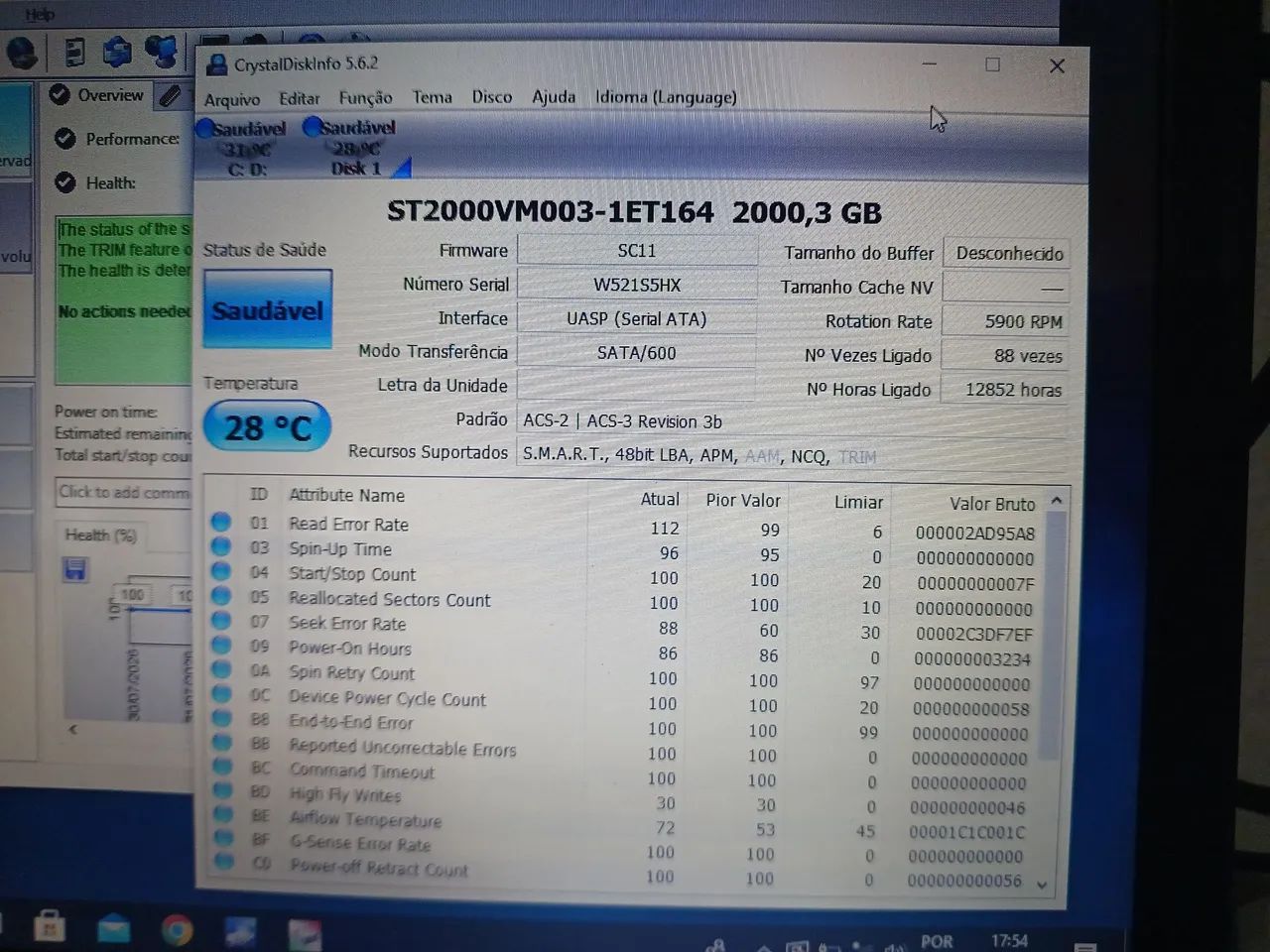Open the Microsoft Store from the taskbar

(49, 928)
